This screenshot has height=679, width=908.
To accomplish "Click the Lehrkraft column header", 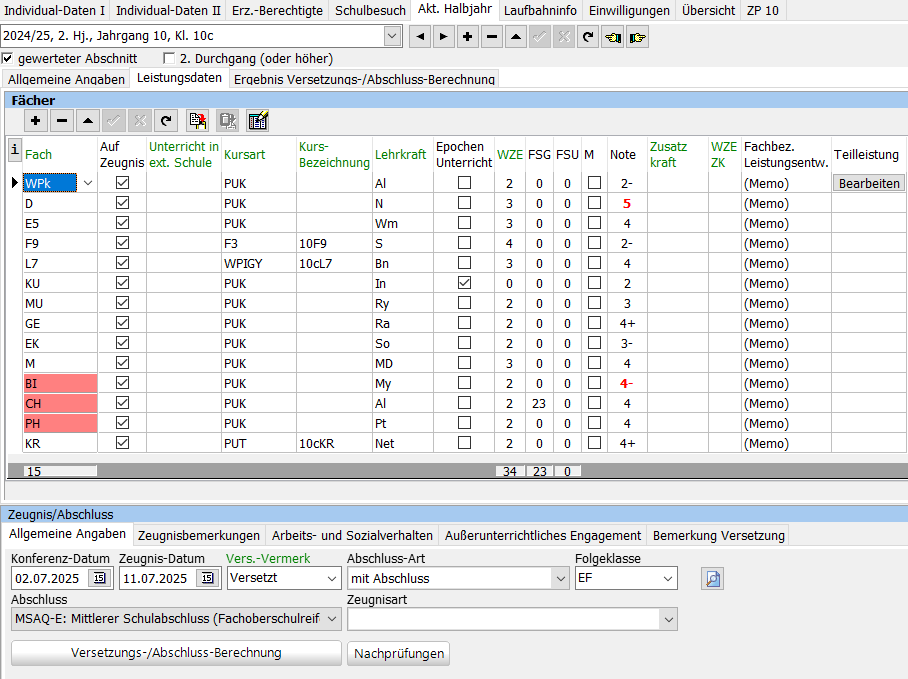I will tap(400, 155).
